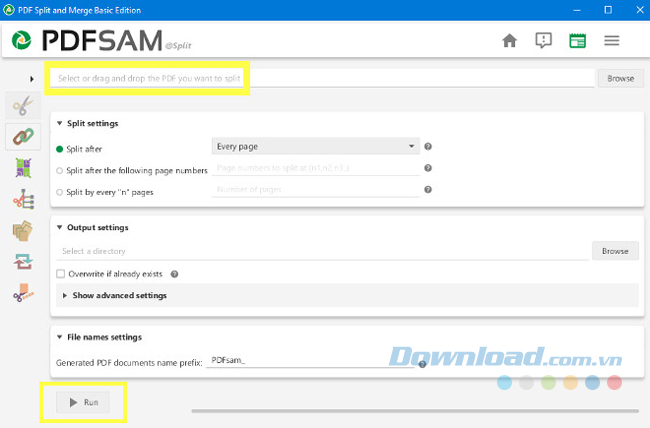Open the hamburger menu icon
The width and height of the screenshot is (650, 428).
coord(611,41)
